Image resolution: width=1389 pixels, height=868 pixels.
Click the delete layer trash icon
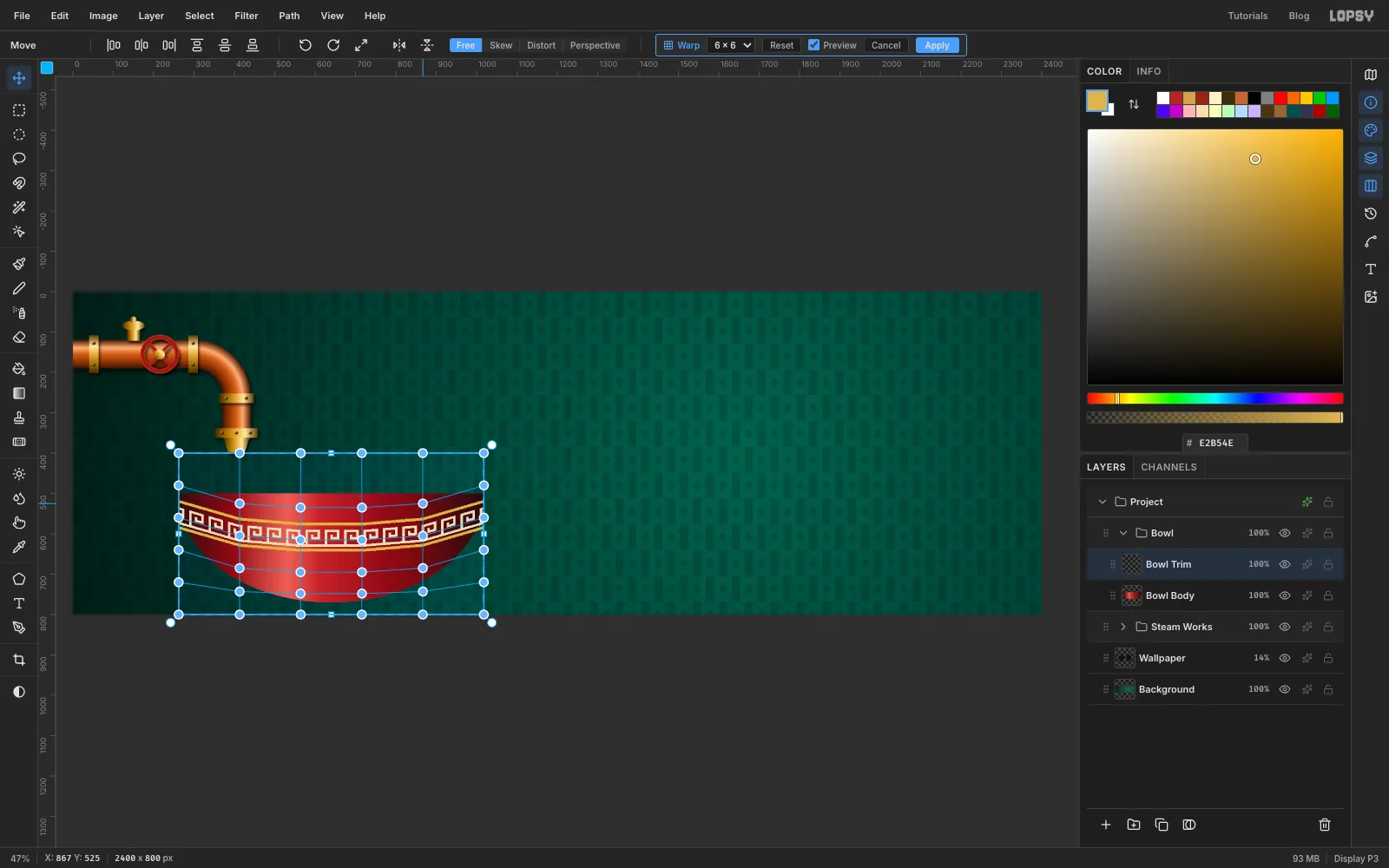(x=1325, y=825)
